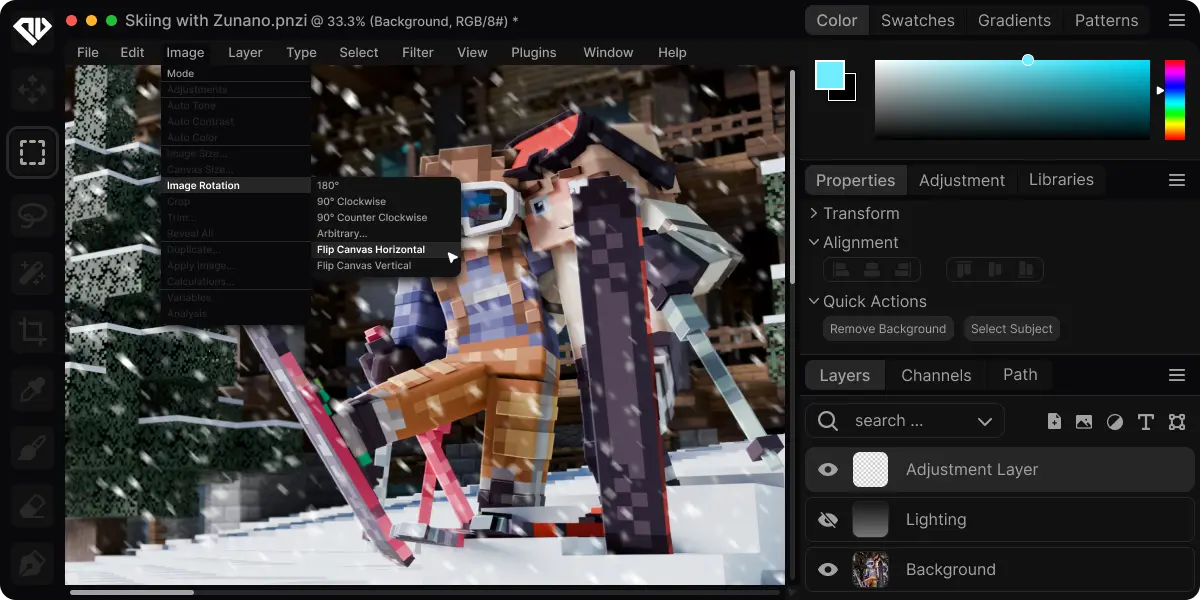Open the Filter menu
The image size is (1200, 600).
pos(418,52)
